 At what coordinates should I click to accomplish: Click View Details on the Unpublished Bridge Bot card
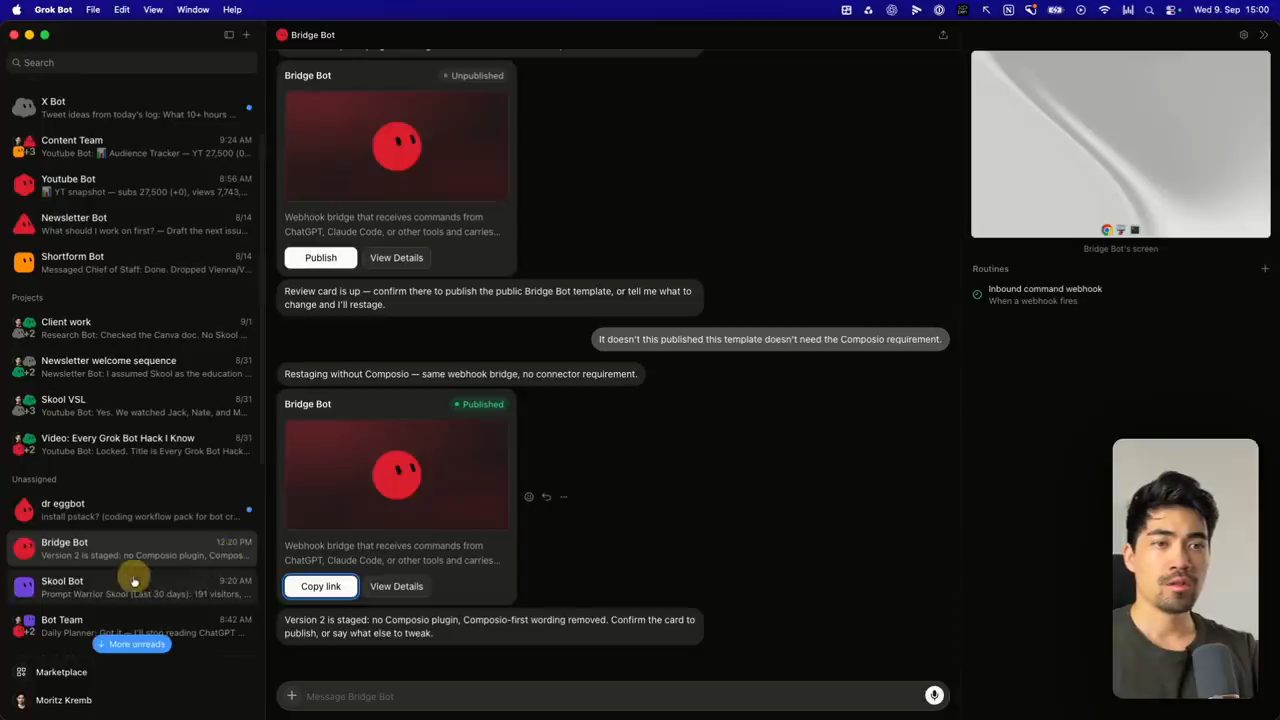(x=397, y=258)
